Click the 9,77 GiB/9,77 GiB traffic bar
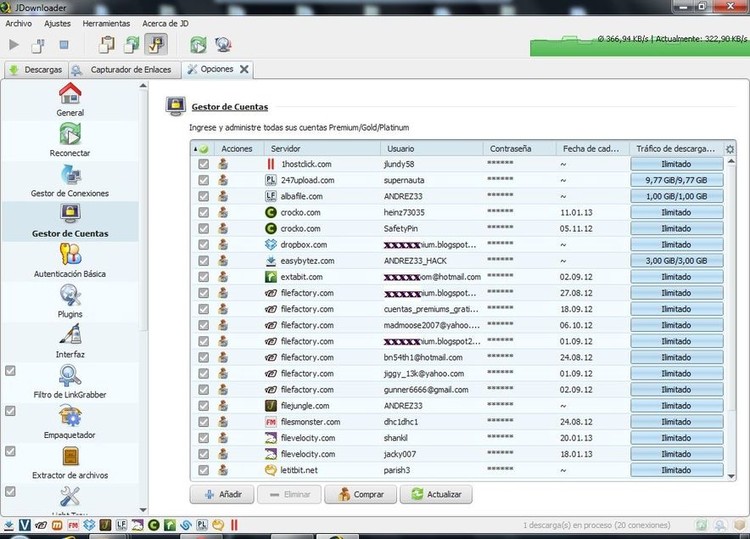 click(676, 180)
